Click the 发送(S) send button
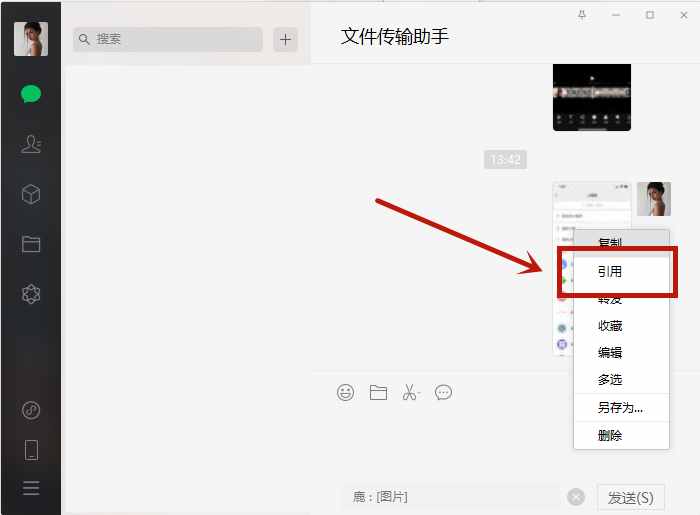700x515 pixels. coord(631,497)
